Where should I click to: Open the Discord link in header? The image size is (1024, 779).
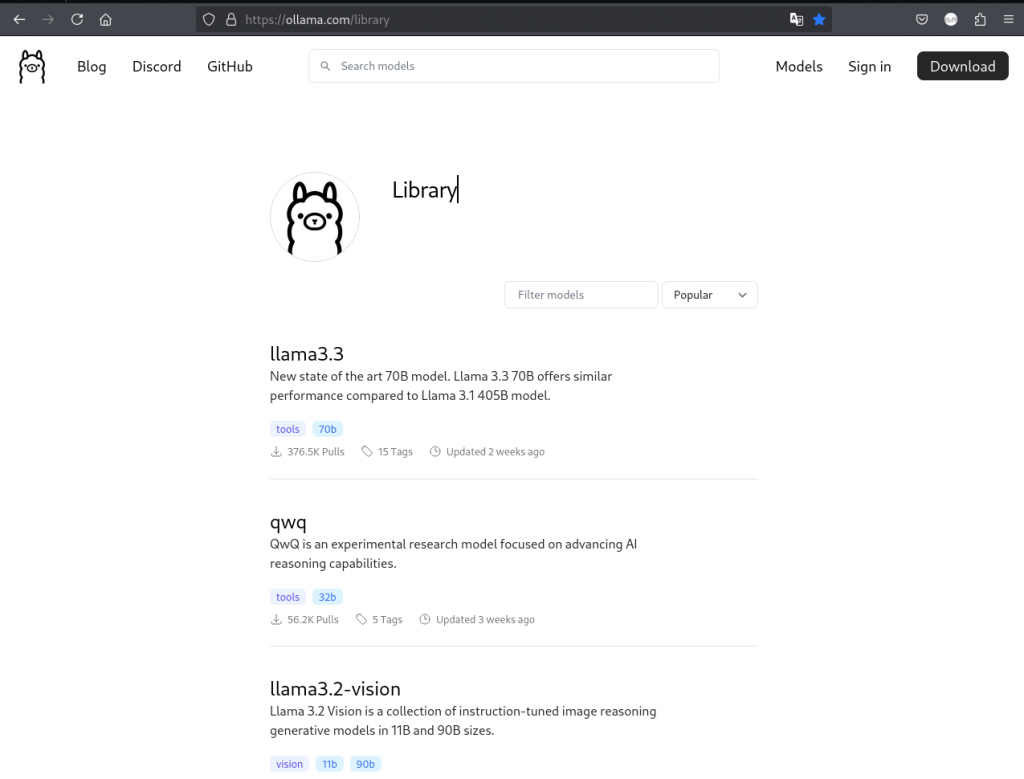click(x=157, y=67)
